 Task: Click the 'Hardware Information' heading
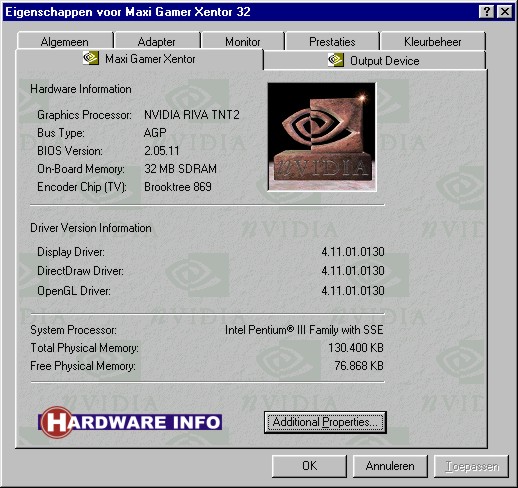[81, 89]
